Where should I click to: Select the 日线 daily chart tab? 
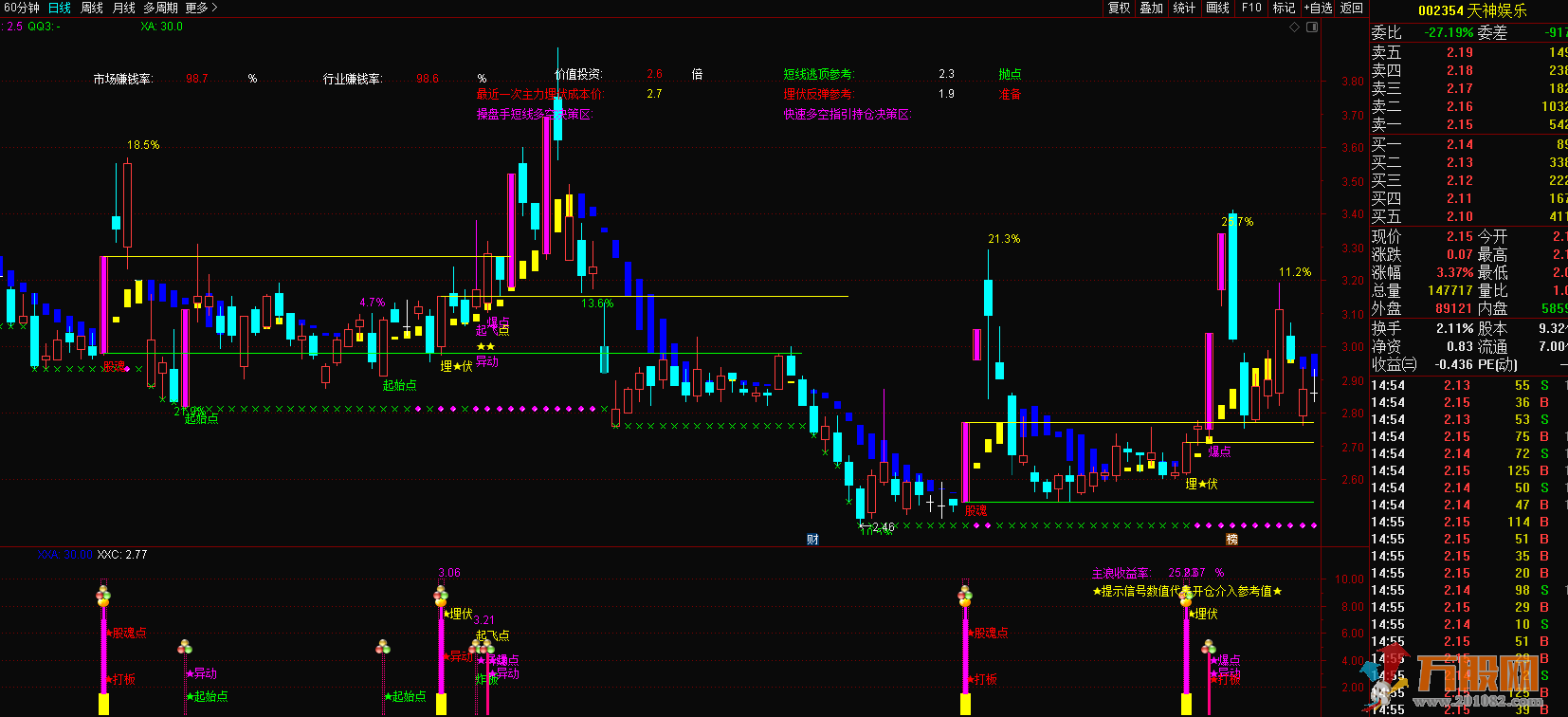pyautogui.click(x=60, y=8)
